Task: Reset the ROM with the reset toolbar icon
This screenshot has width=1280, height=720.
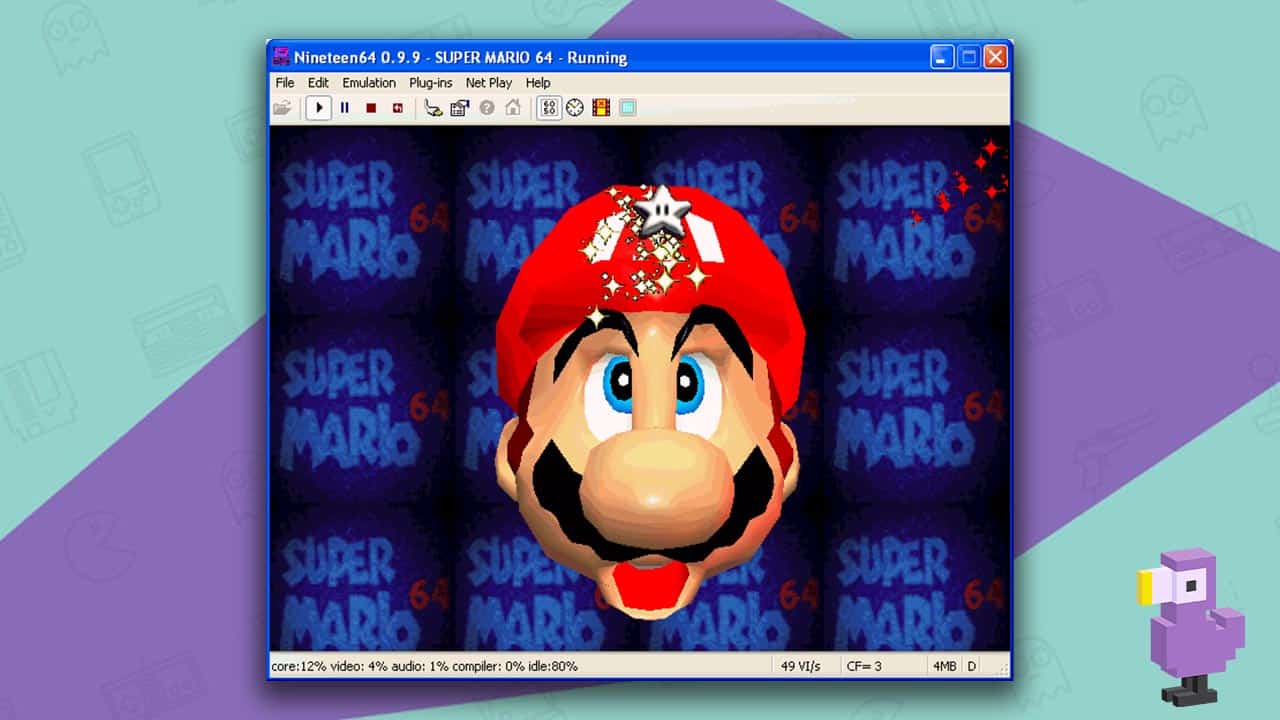Action: [x=396, y=107]
